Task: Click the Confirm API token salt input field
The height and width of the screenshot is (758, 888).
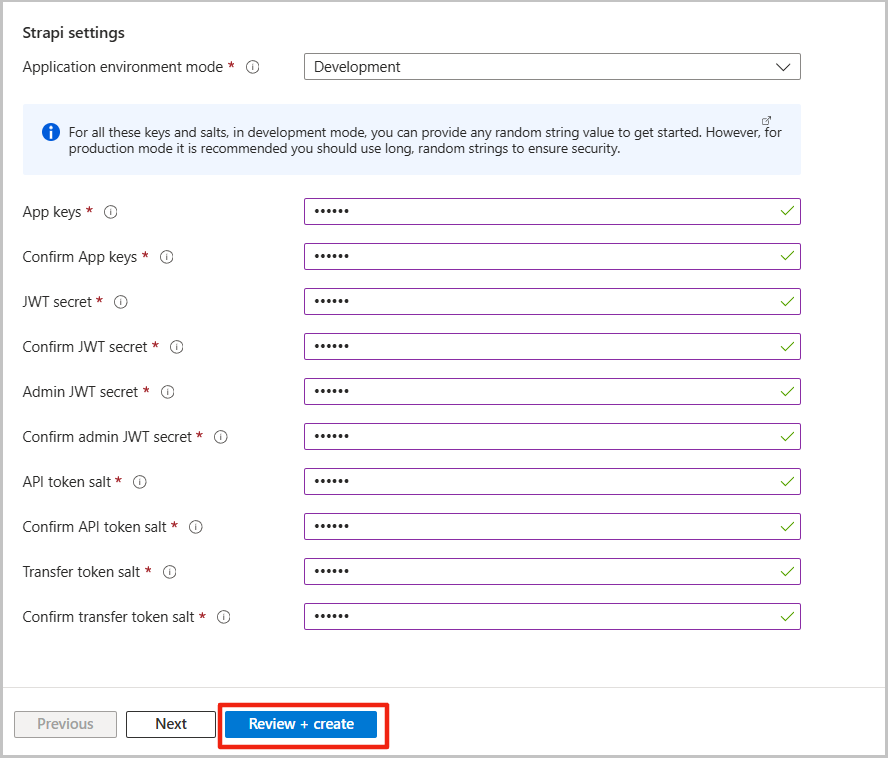Action: [x=550, y=526]
